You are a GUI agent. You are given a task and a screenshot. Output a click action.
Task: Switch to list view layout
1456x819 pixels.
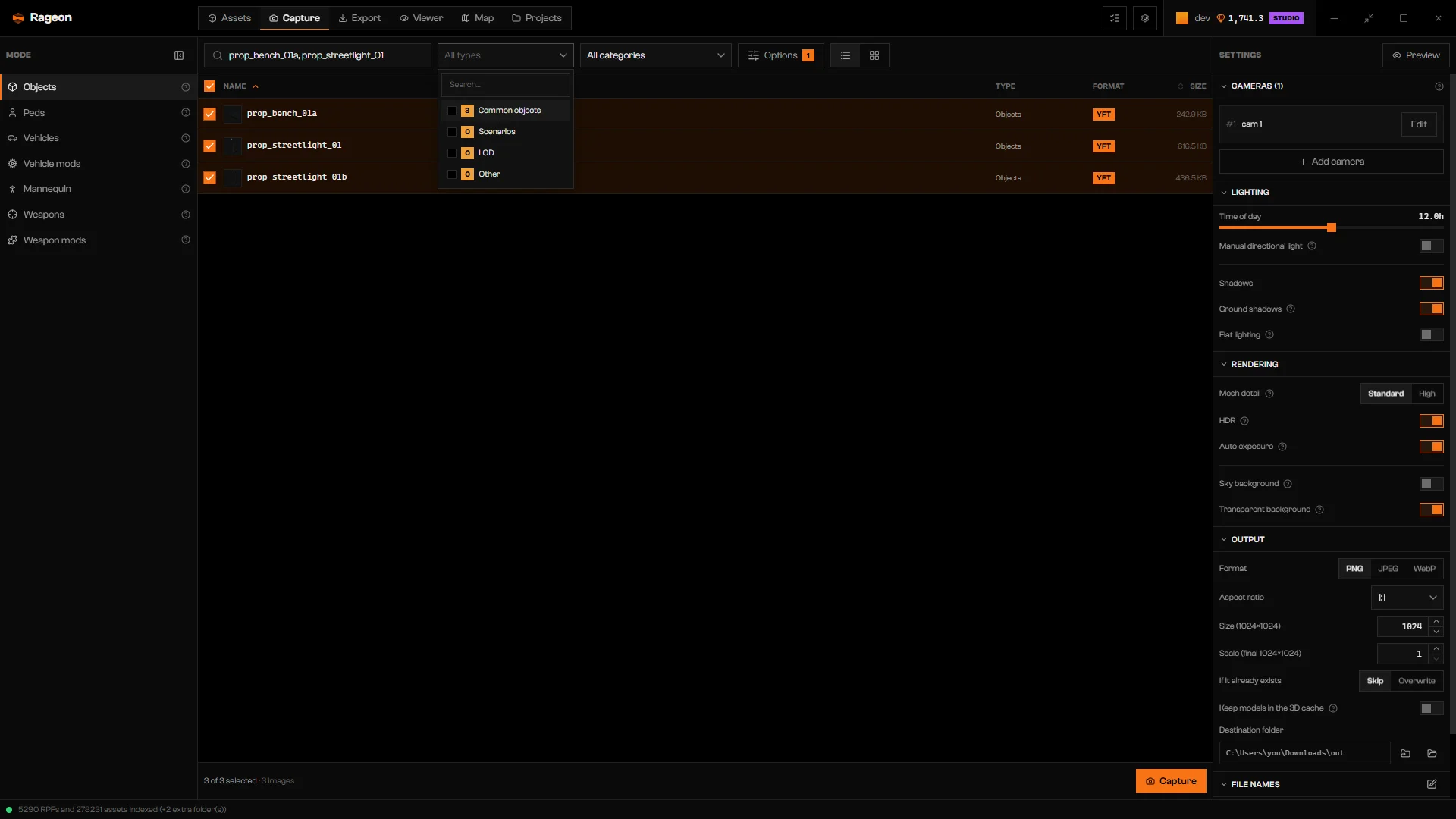tap(846, 55)
